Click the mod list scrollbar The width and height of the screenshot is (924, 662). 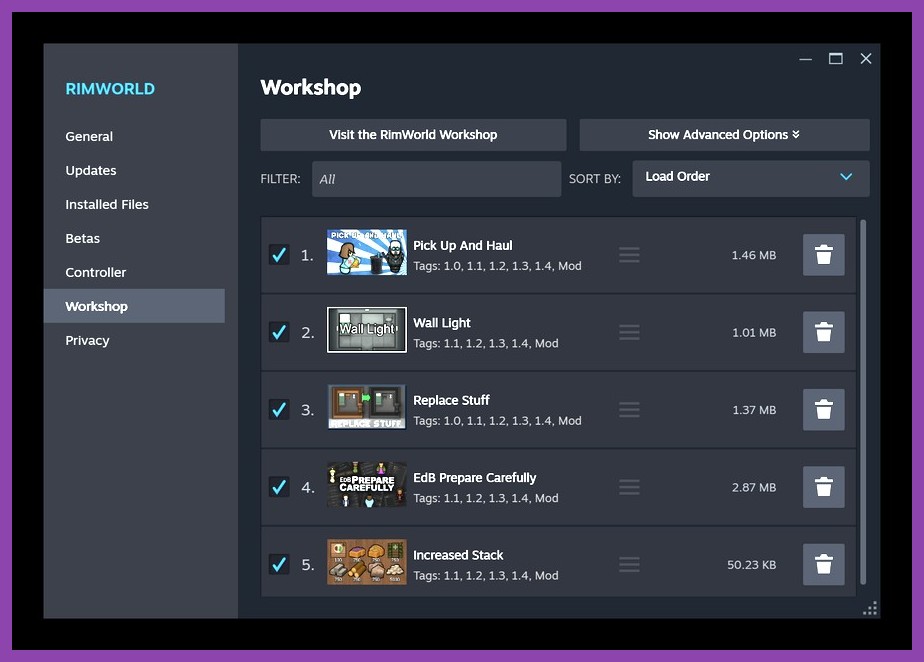[863, 401]
